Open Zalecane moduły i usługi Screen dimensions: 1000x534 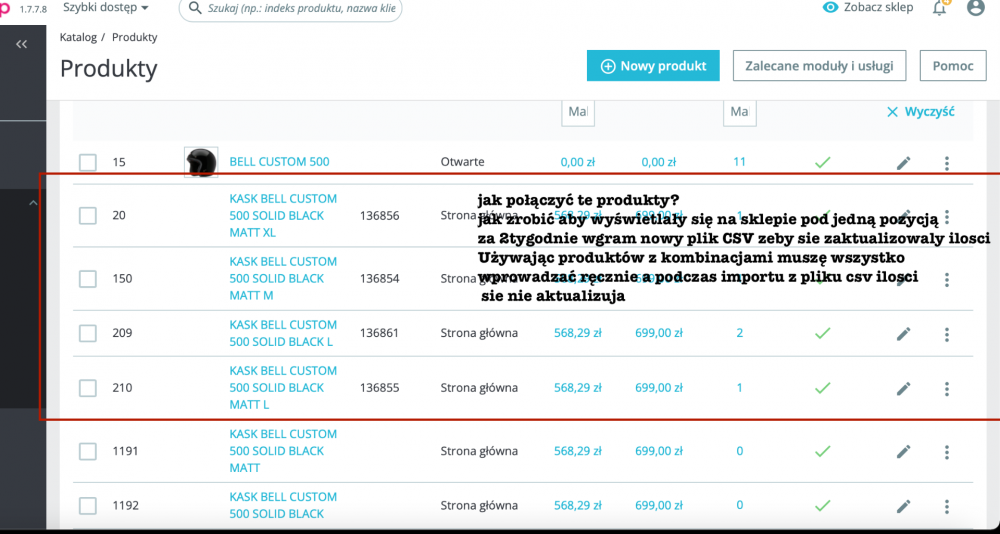pyautogui.click(x=820, y=66)
